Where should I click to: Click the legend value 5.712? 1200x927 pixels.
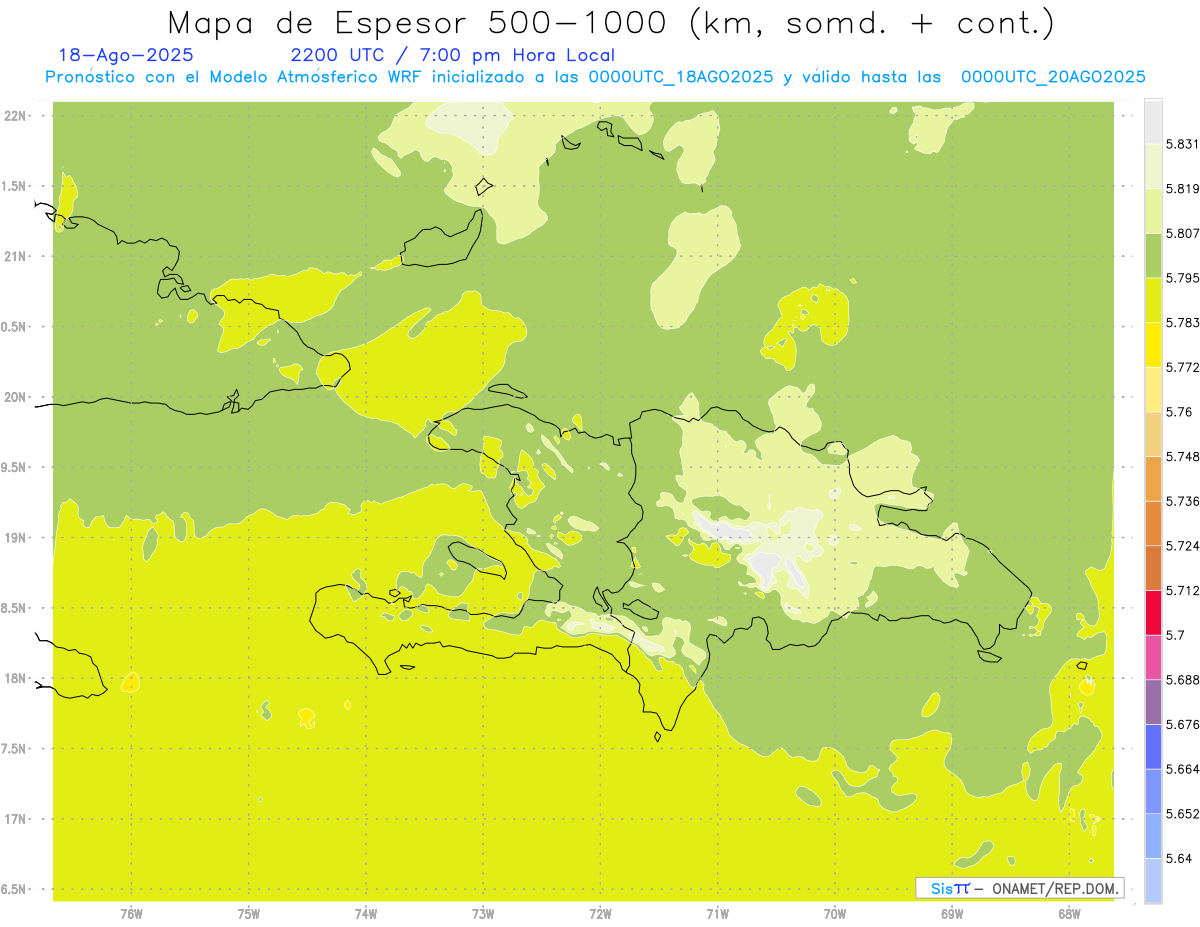1182,590
